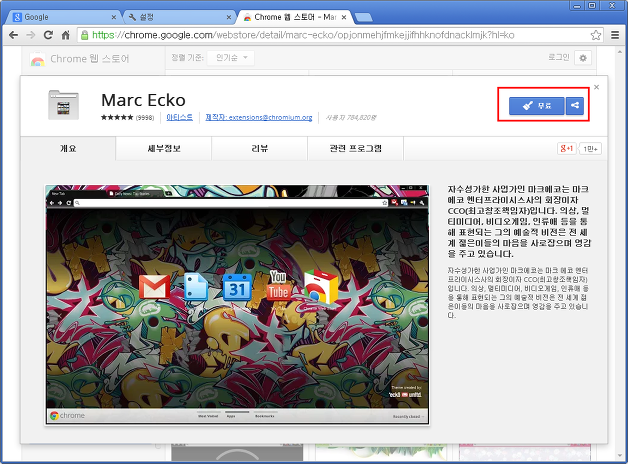Image resolution: width=628 pixels, height=464 pixels.
Task: Install the theme with the 무료 button
Action: pyautogui.click(x=537, y=106)
